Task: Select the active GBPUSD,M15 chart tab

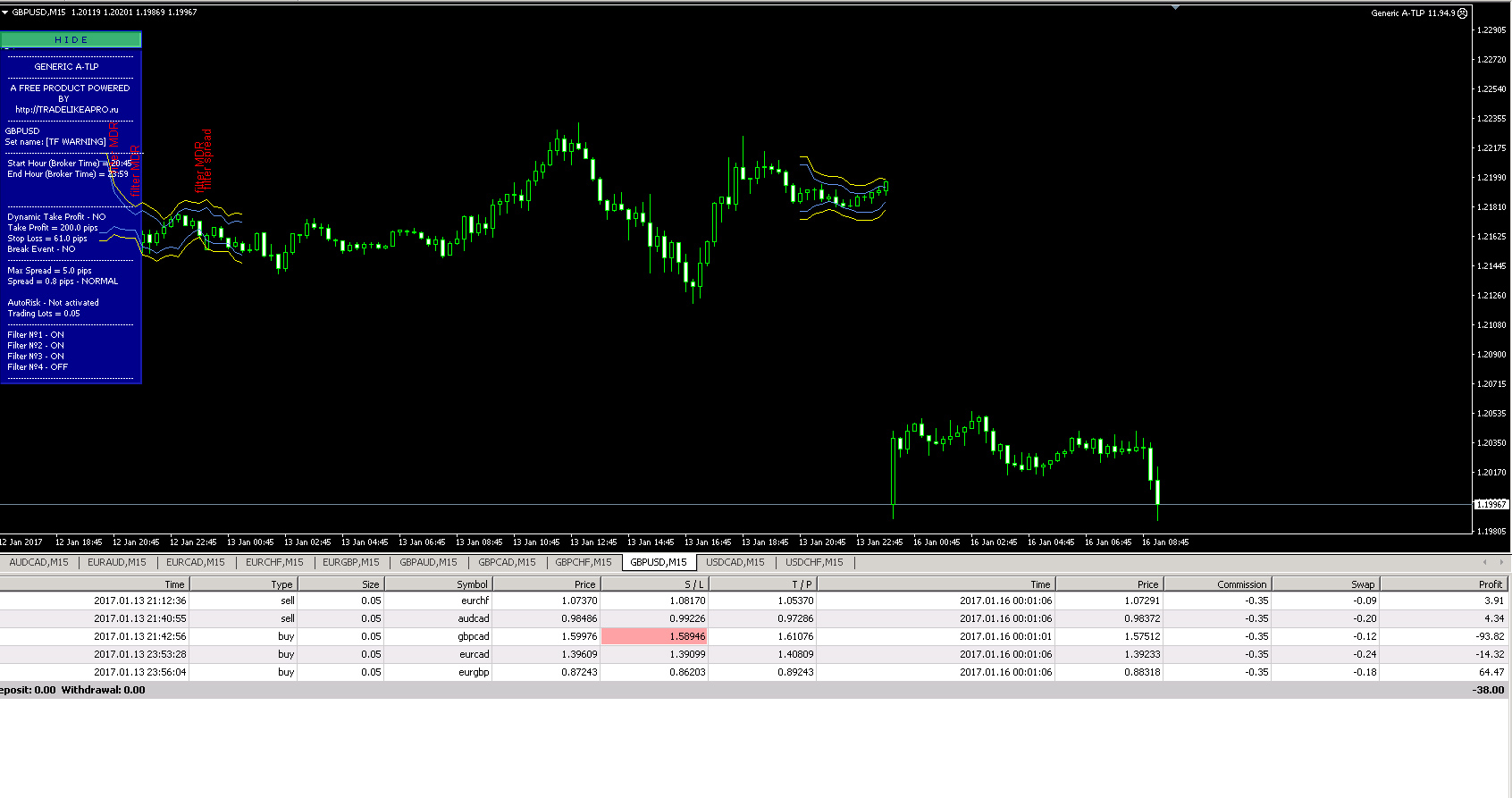Action: click(x=659, y=562)
